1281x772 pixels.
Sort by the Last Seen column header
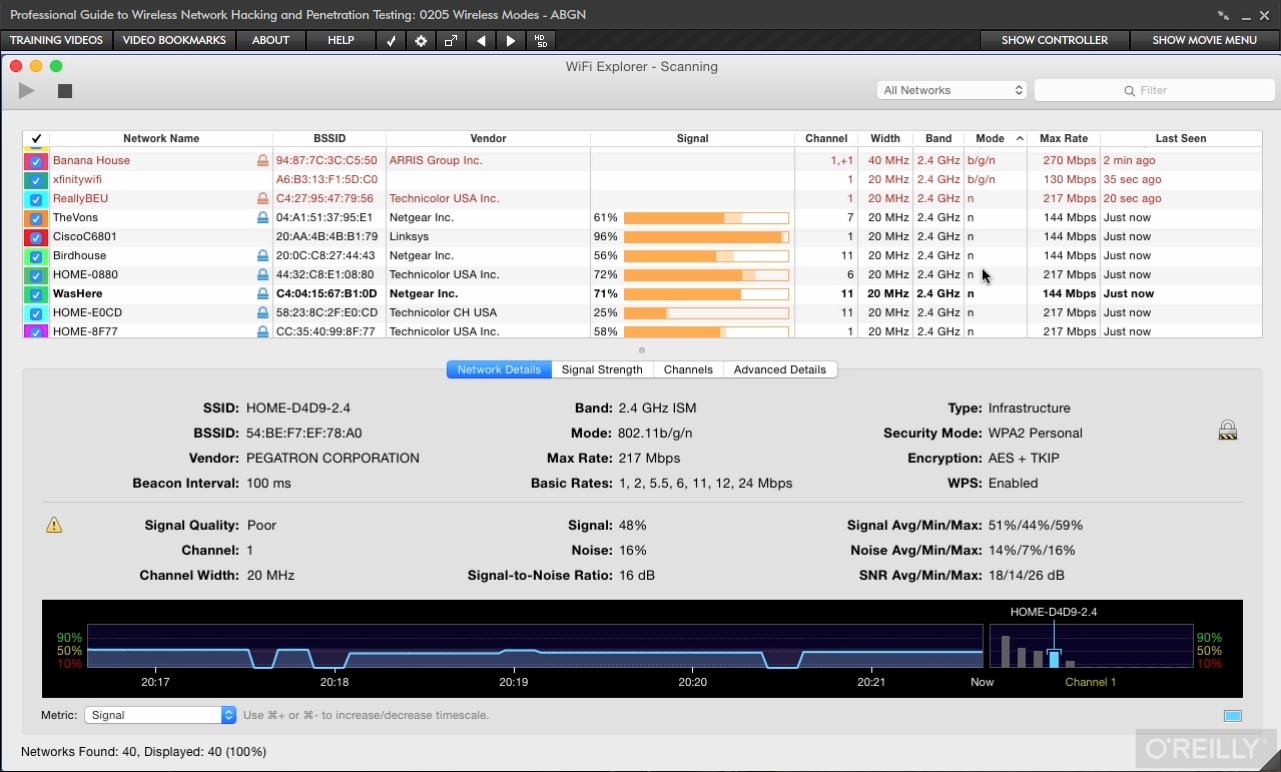(x=1181, y=138)
